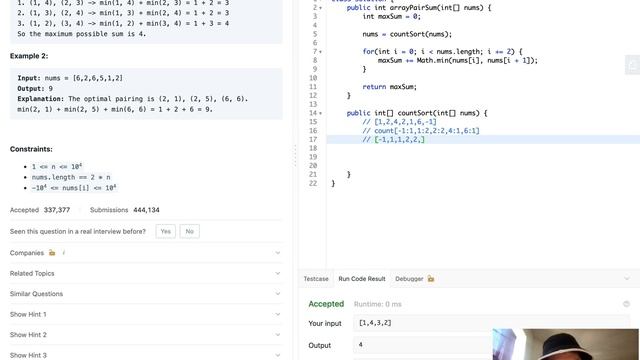Click Accepted count 337,377
The image size is (640, 360).
click(x=57, y=210)
